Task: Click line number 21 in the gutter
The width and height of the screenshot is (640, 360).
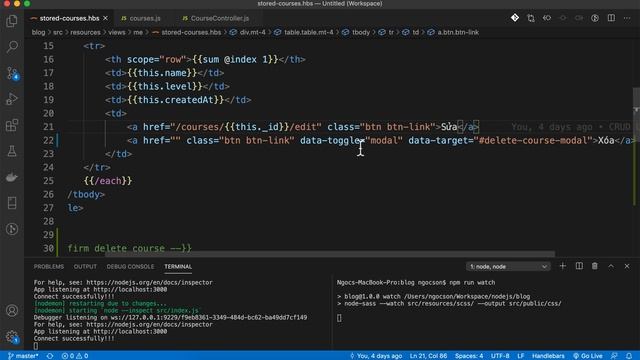Action: [48, 127]
